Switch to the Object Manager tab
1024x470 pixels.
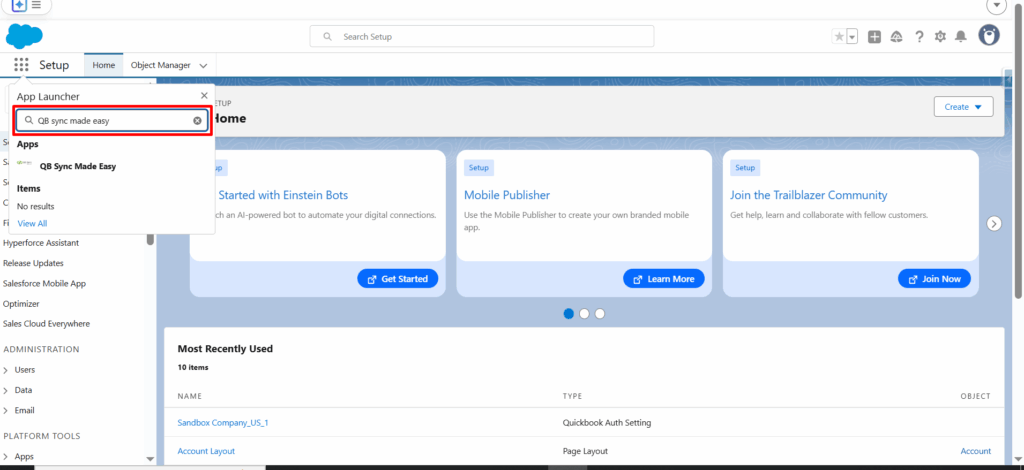[161, 65]
